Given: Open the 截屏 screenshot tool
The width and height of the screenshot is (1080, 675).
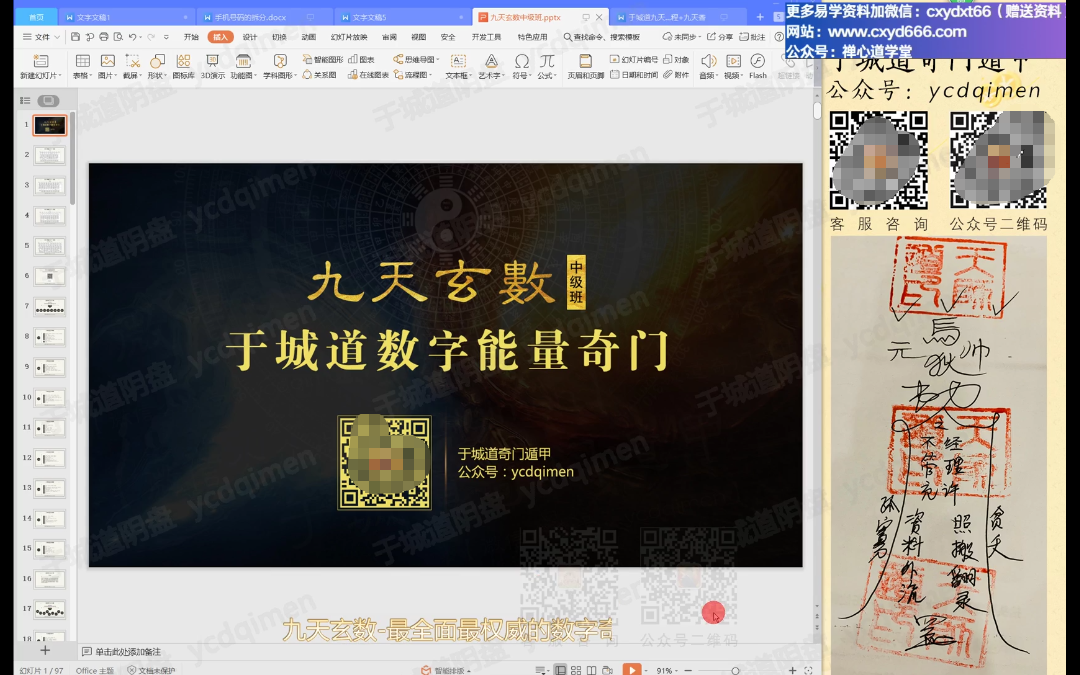Looking at the screenshot, I should [x=132, y=66].
